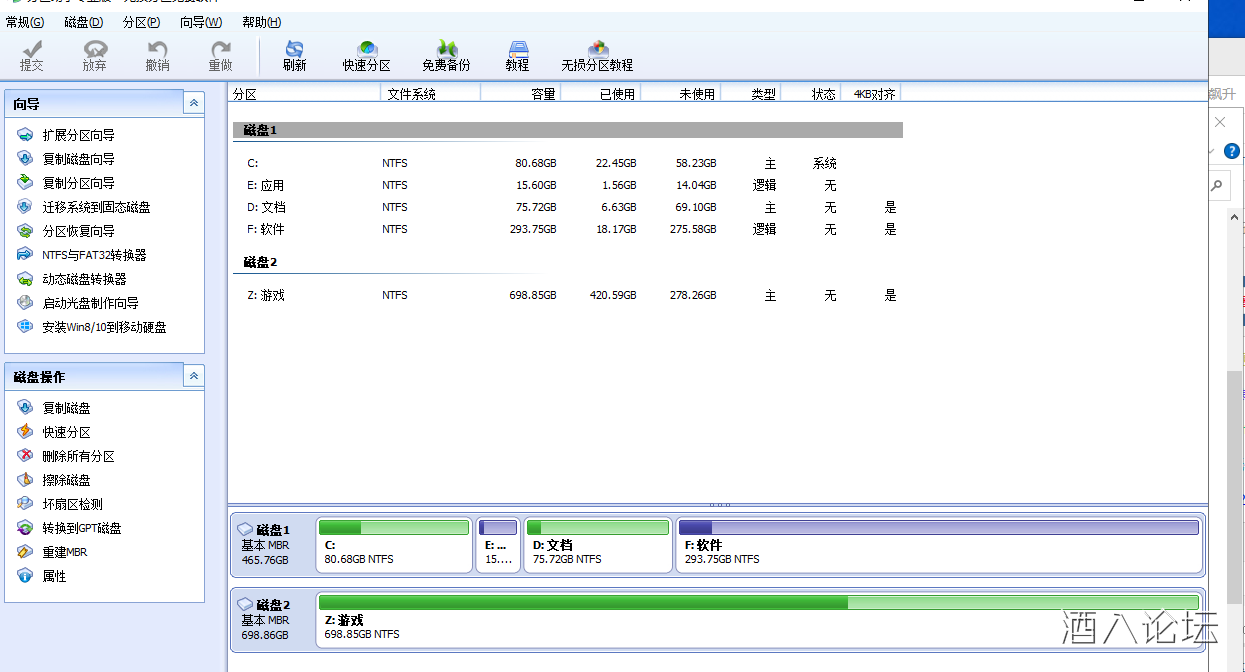1245x672 pixels.
Task: Open the 分区(P) menu
Action: 141,22
